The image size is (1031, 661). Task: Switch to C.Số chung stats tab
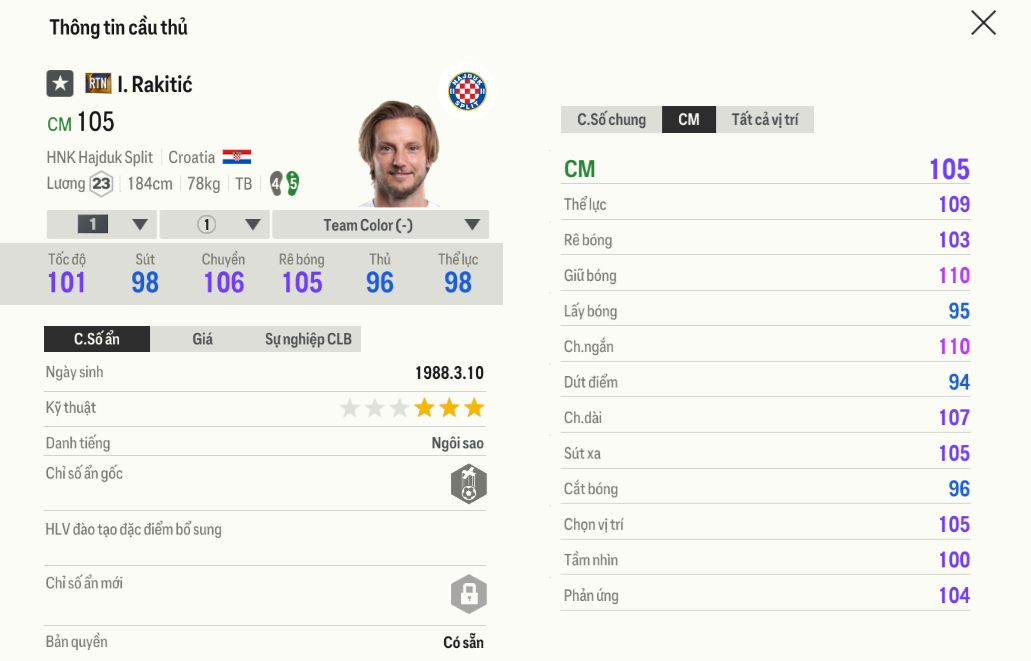(x=611, y=120)
